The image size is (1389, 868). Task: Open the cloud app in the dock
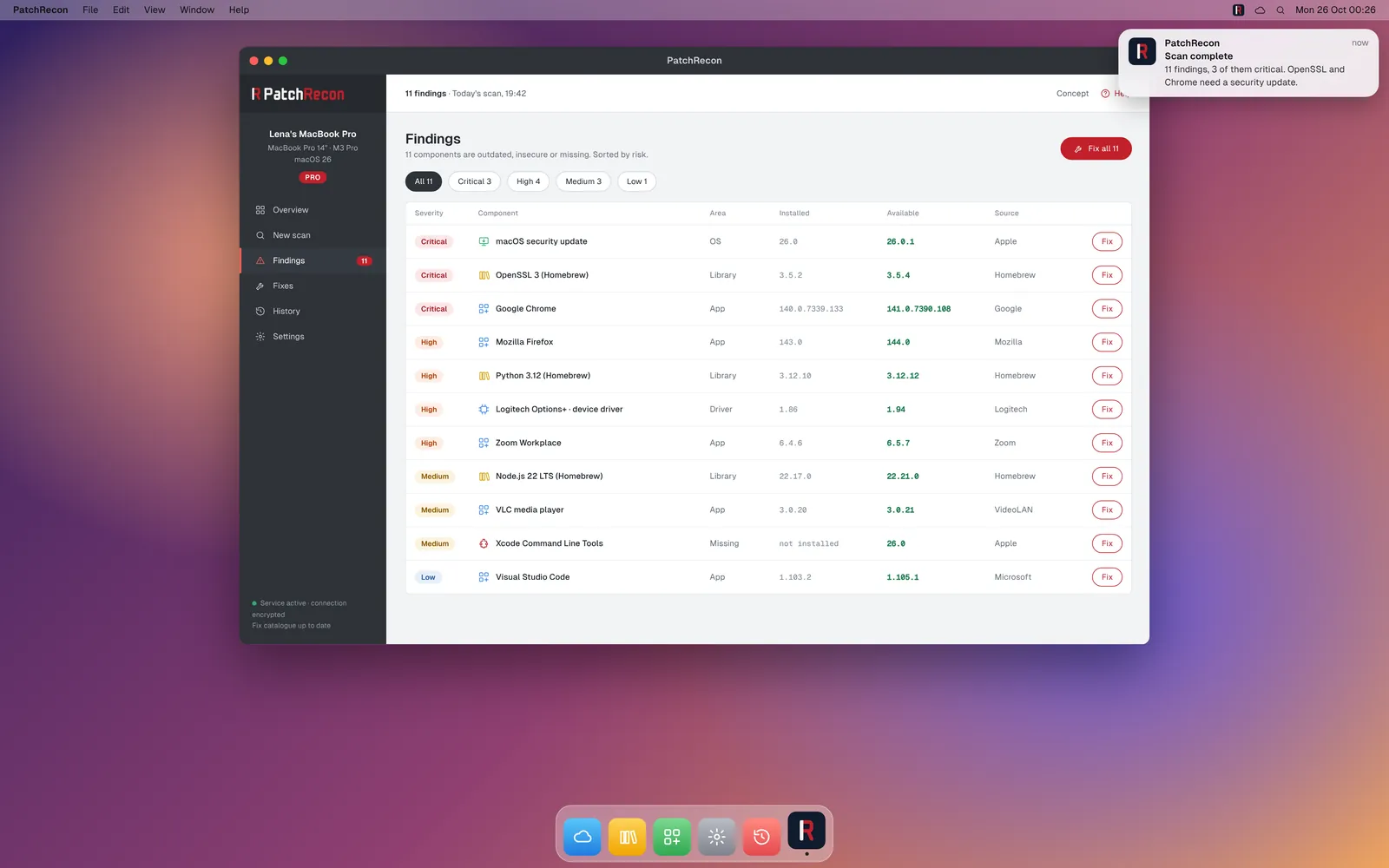(x=583, y=837)
